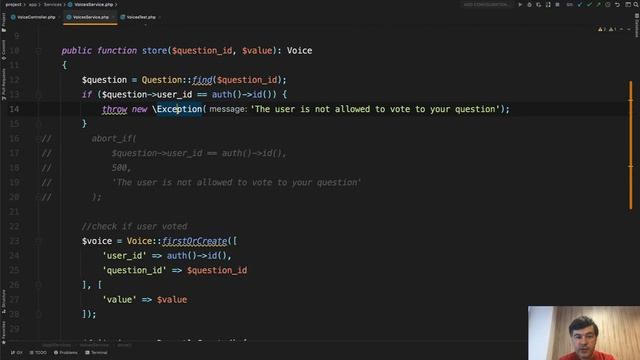640x360 pixels.
Task: Fold the commented abort_if block at line 16
Action: pos(38,139)
